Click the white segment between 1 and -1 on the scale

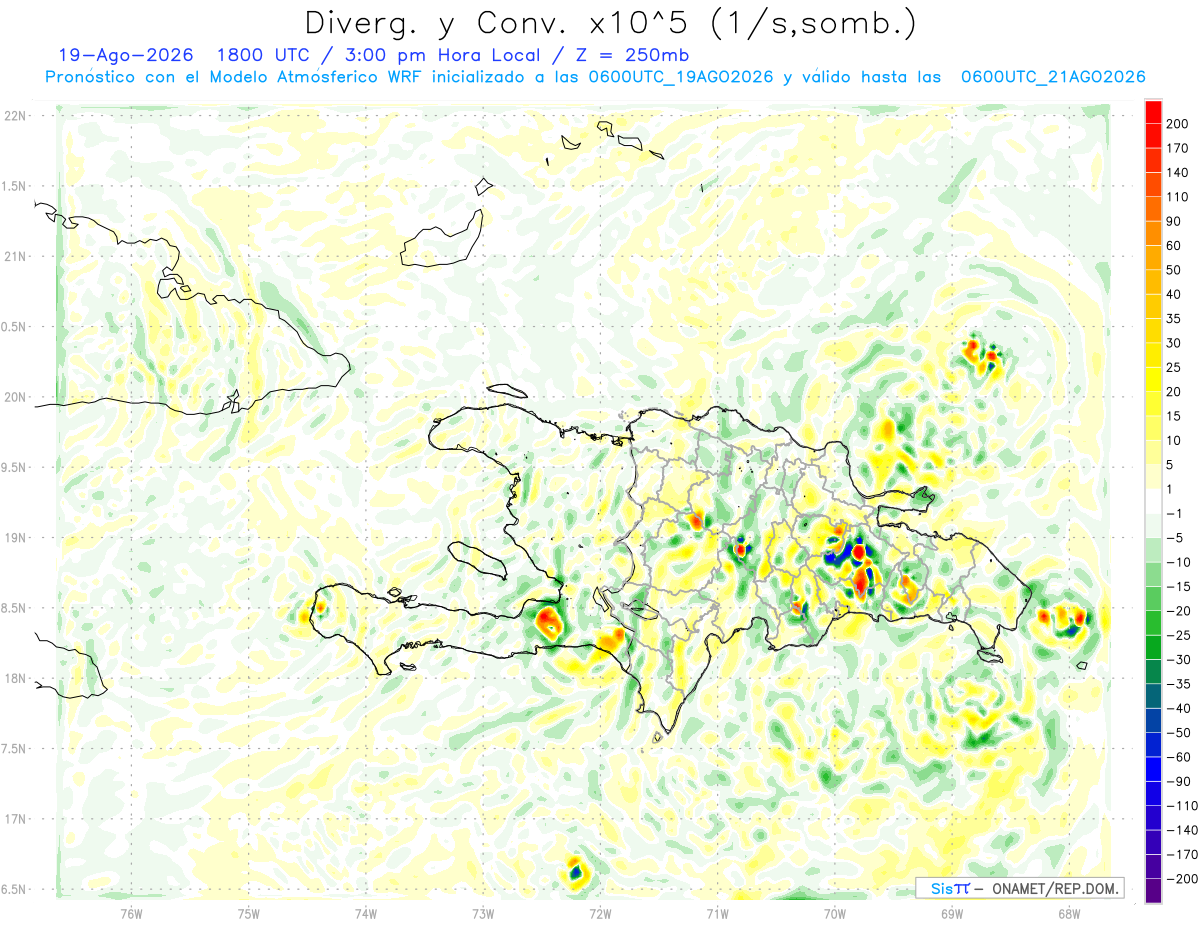(1153, 501)
